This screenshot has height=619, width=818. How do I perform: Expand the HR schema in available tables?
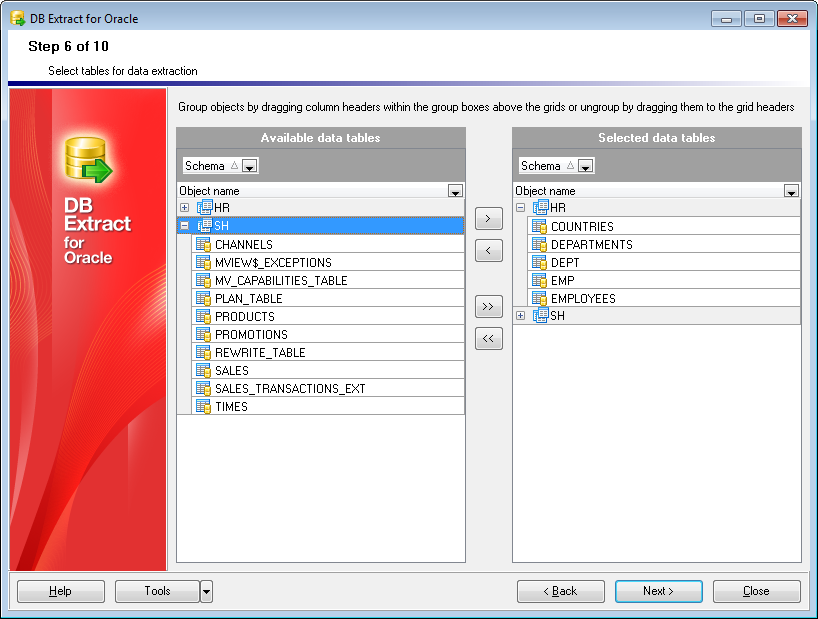tap(185, 208)
